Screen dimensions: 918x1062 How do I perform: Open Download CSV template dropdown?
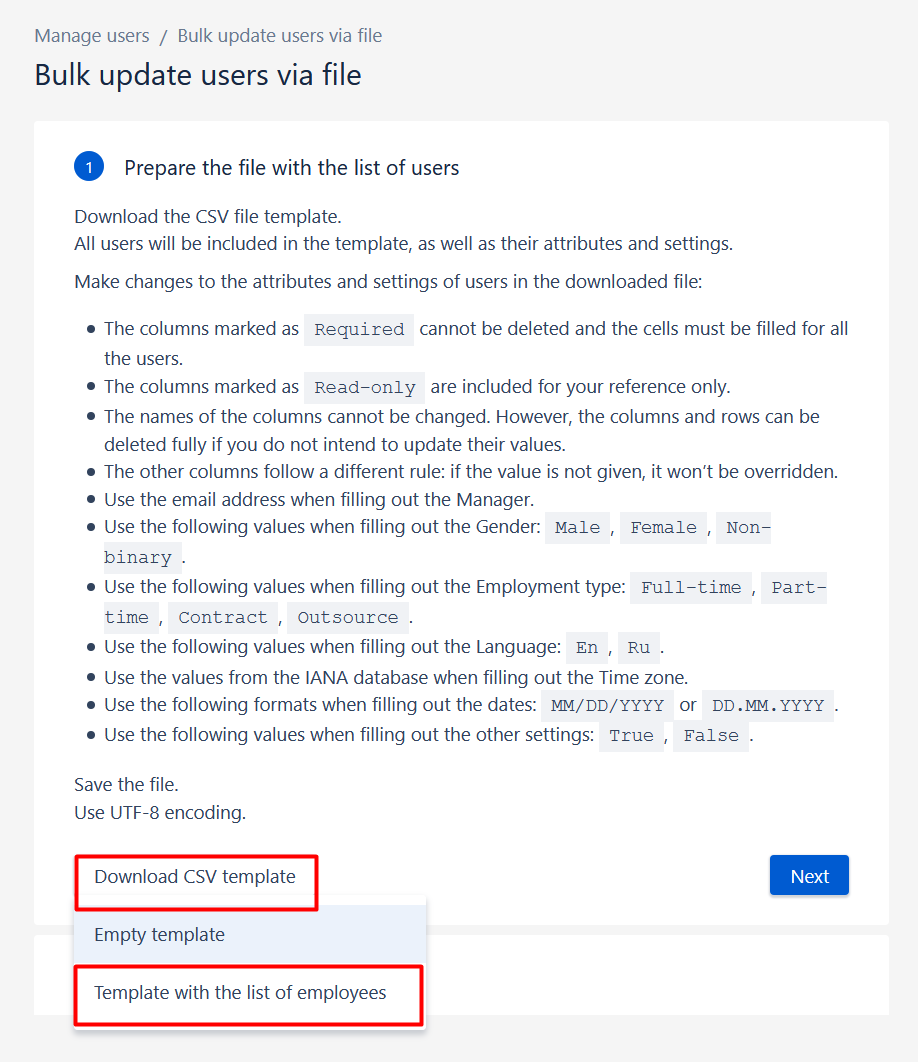pos(195,876)
